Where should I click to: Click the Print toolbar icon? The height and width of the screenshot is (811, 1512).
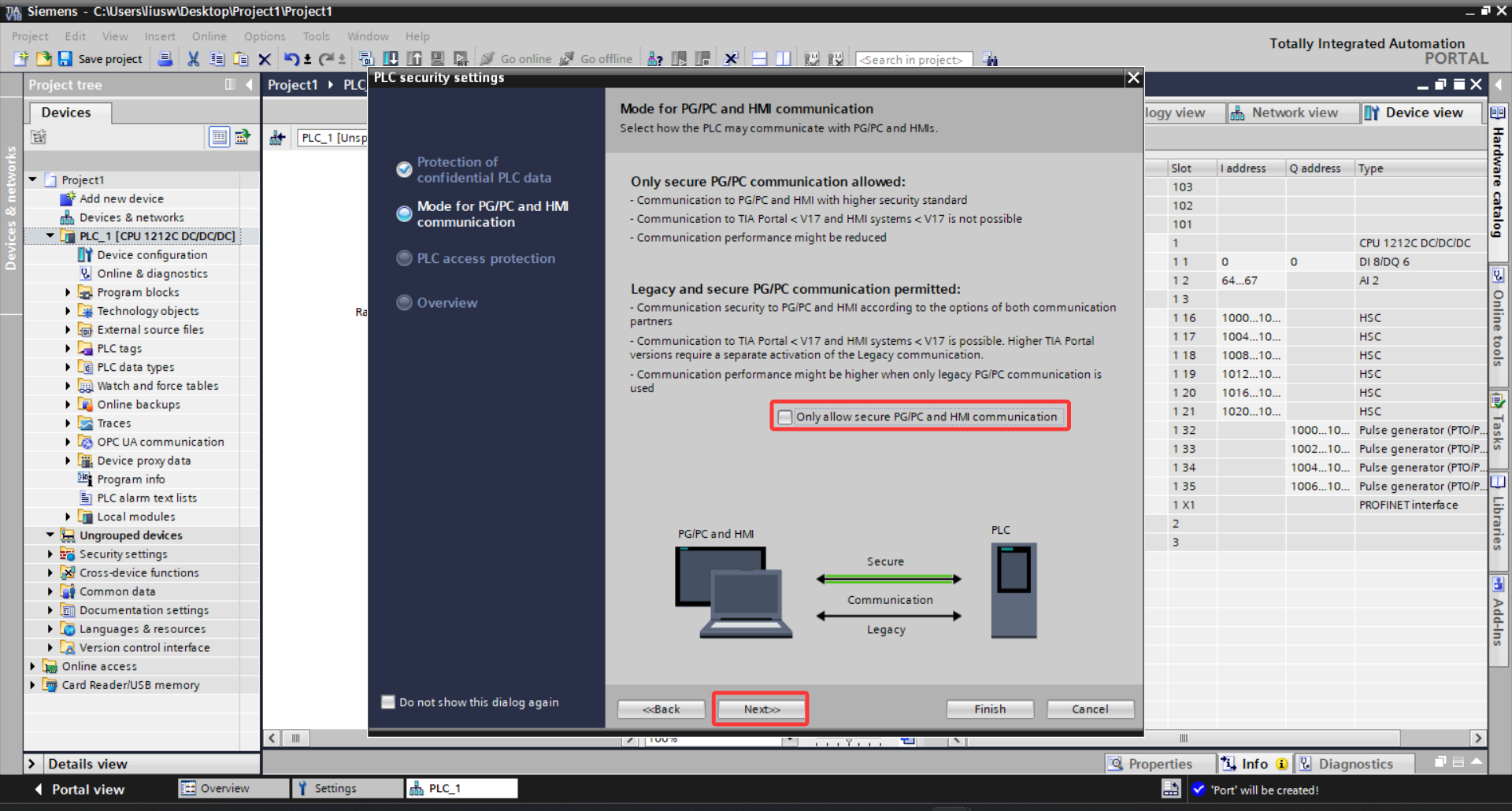(x=165, y=59)
